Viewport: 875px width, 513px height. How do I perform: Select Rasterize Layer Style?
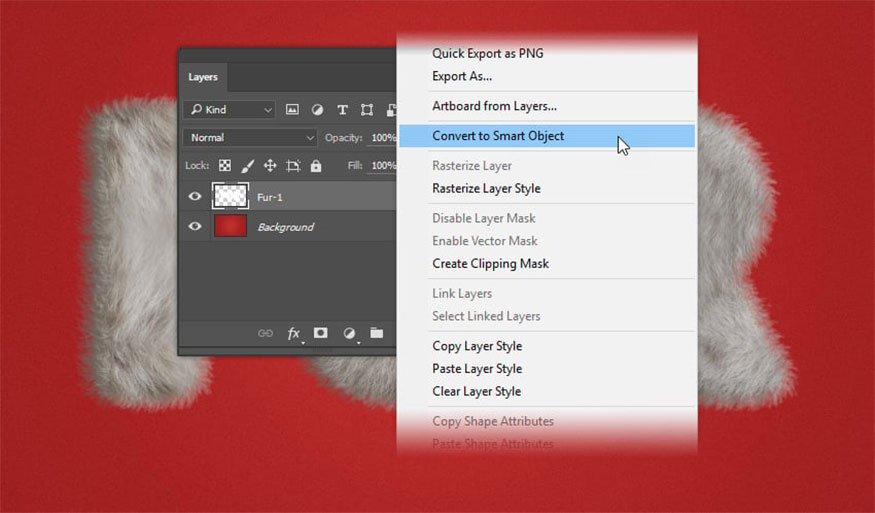pos(487,189)
